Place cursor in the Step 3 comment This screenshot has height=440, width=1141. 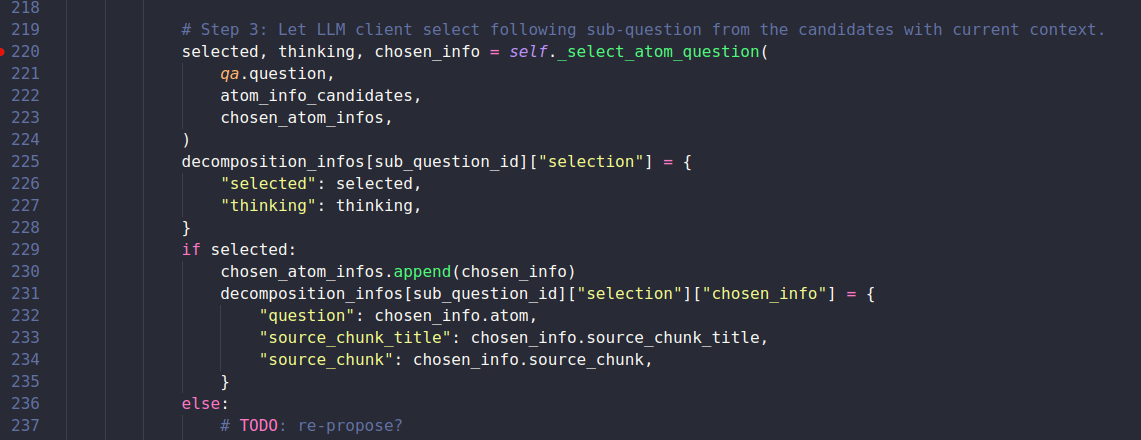coord(643,30)
